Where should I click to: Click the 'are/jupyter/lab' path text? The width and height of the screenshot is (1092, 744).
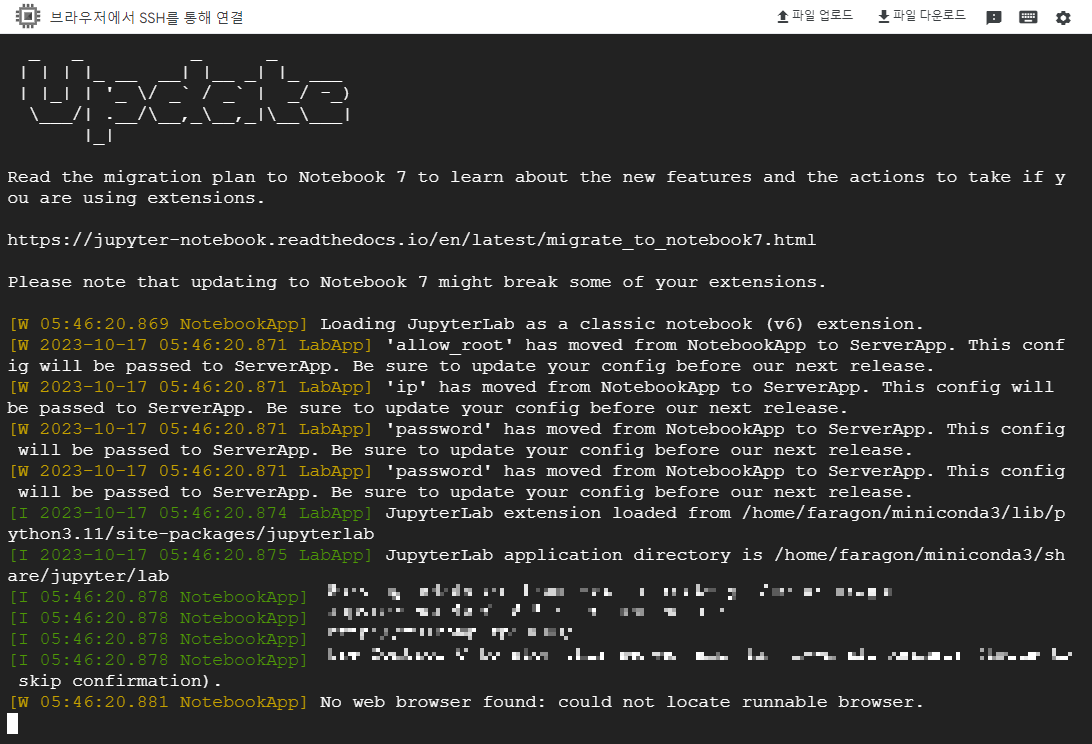point(88,576)
